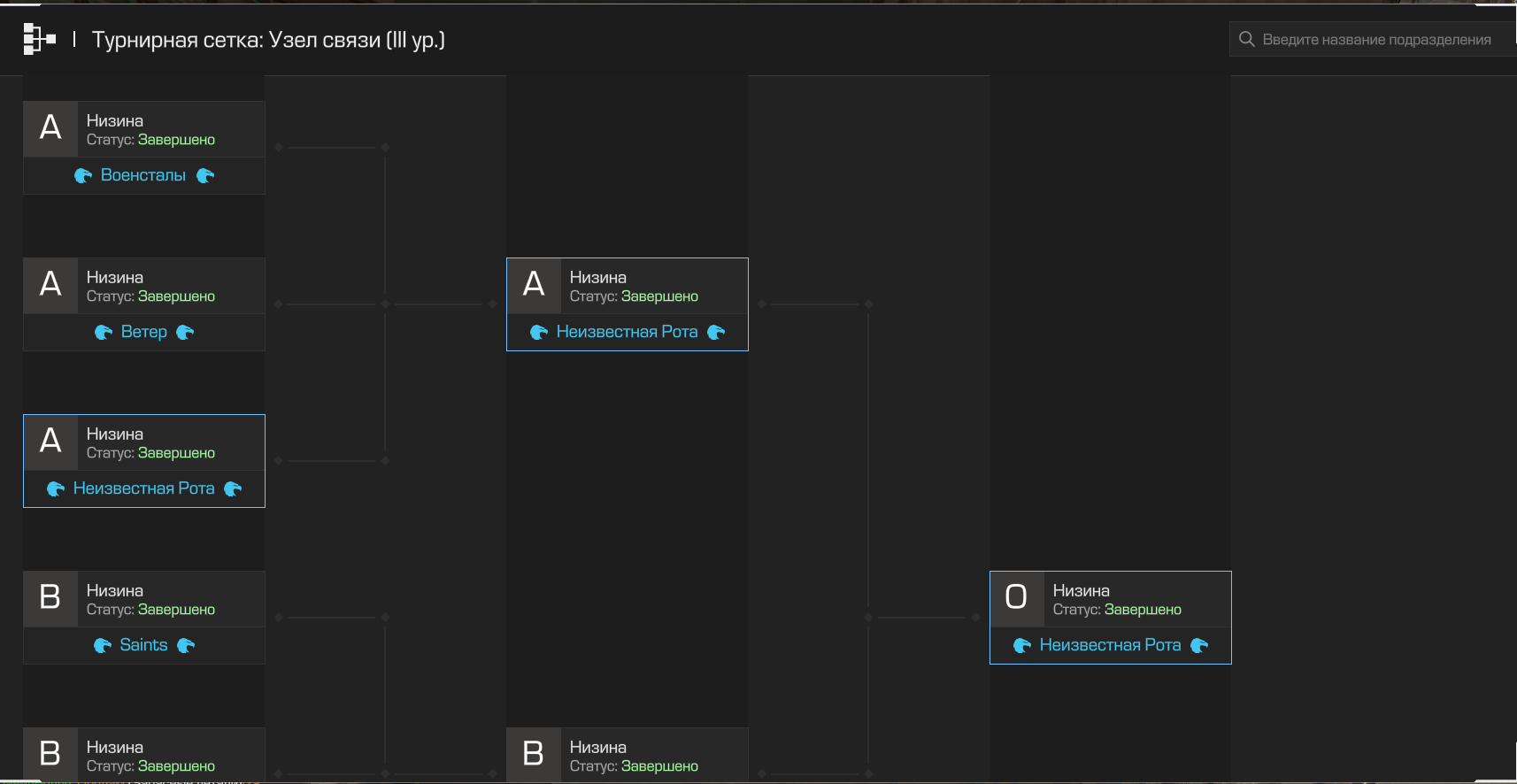1517x784 pixels.
Task: Open the Ветер squad link
Action: pyautogui.click(x=143, y=332)
